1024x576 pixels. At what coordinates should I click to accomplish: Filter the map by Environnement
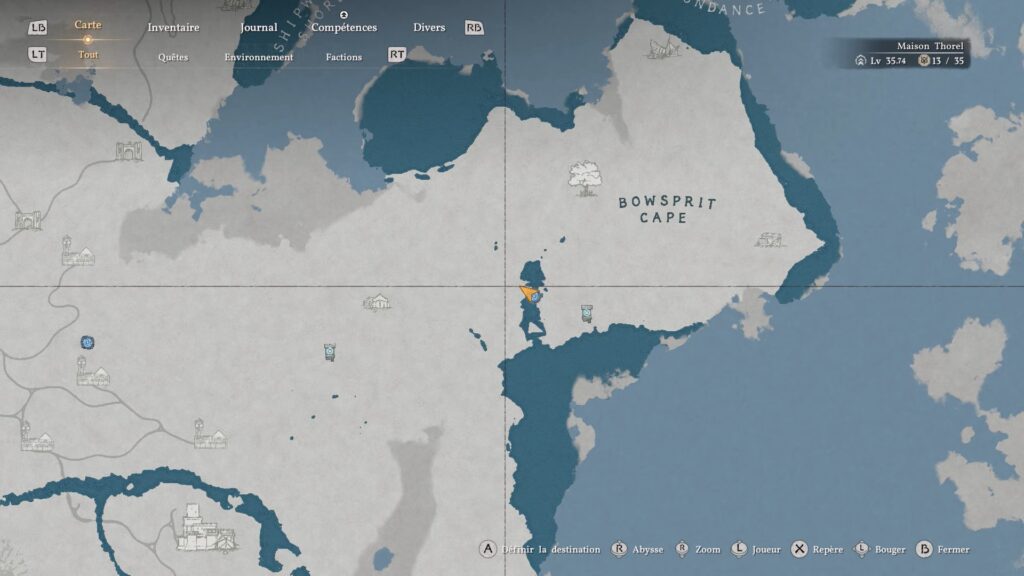[259, 57]
